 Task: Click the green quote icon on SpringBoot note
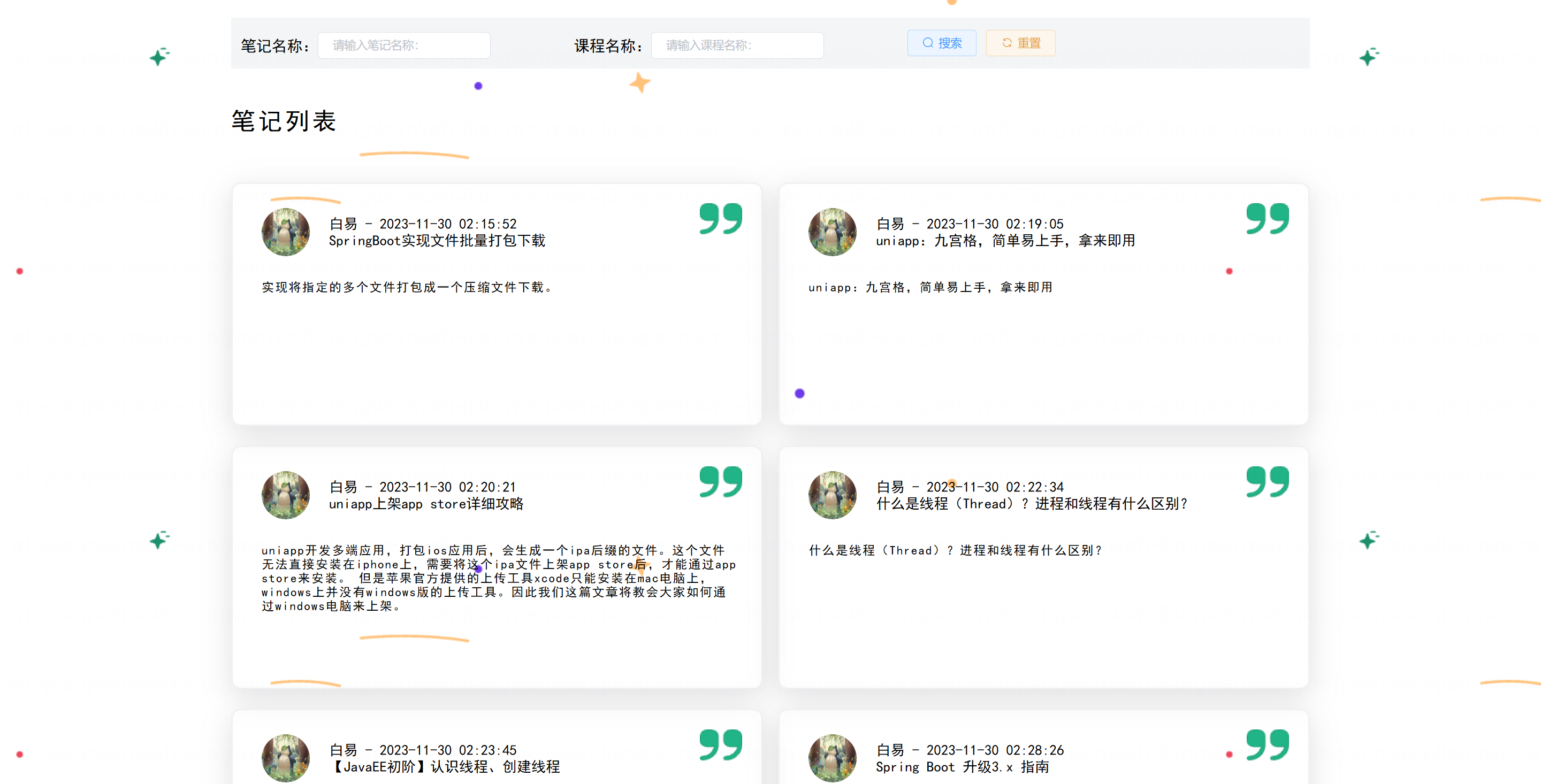click(720, 218)
